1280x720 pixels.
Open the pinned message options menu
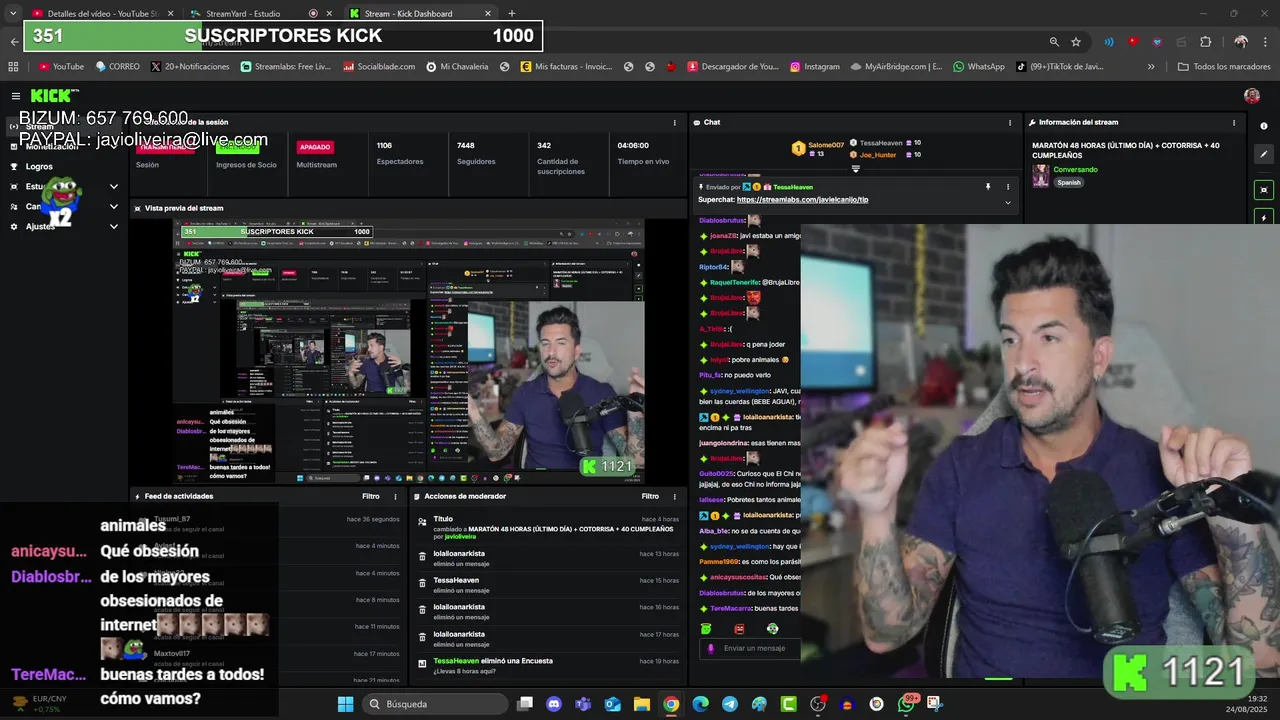pyautogui.click(x=1008, y=187)
